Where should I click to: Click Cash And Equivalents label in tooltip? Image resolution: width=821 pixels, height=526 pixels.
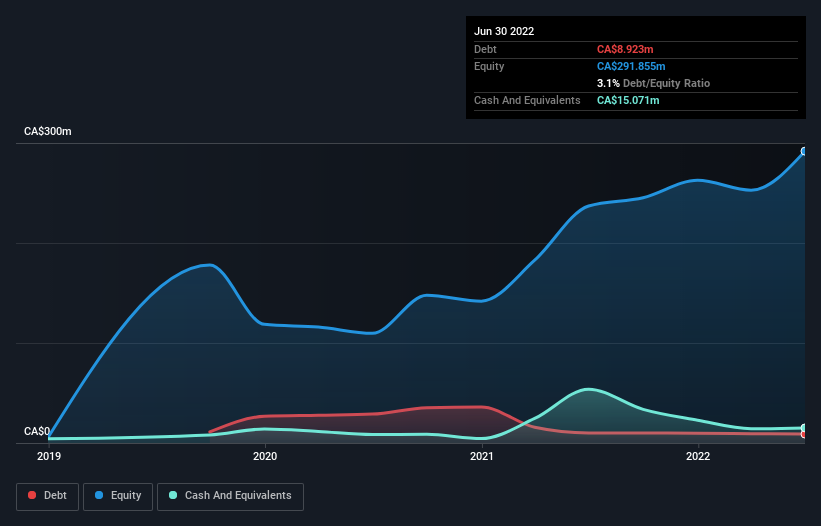(x=527, y=100)
